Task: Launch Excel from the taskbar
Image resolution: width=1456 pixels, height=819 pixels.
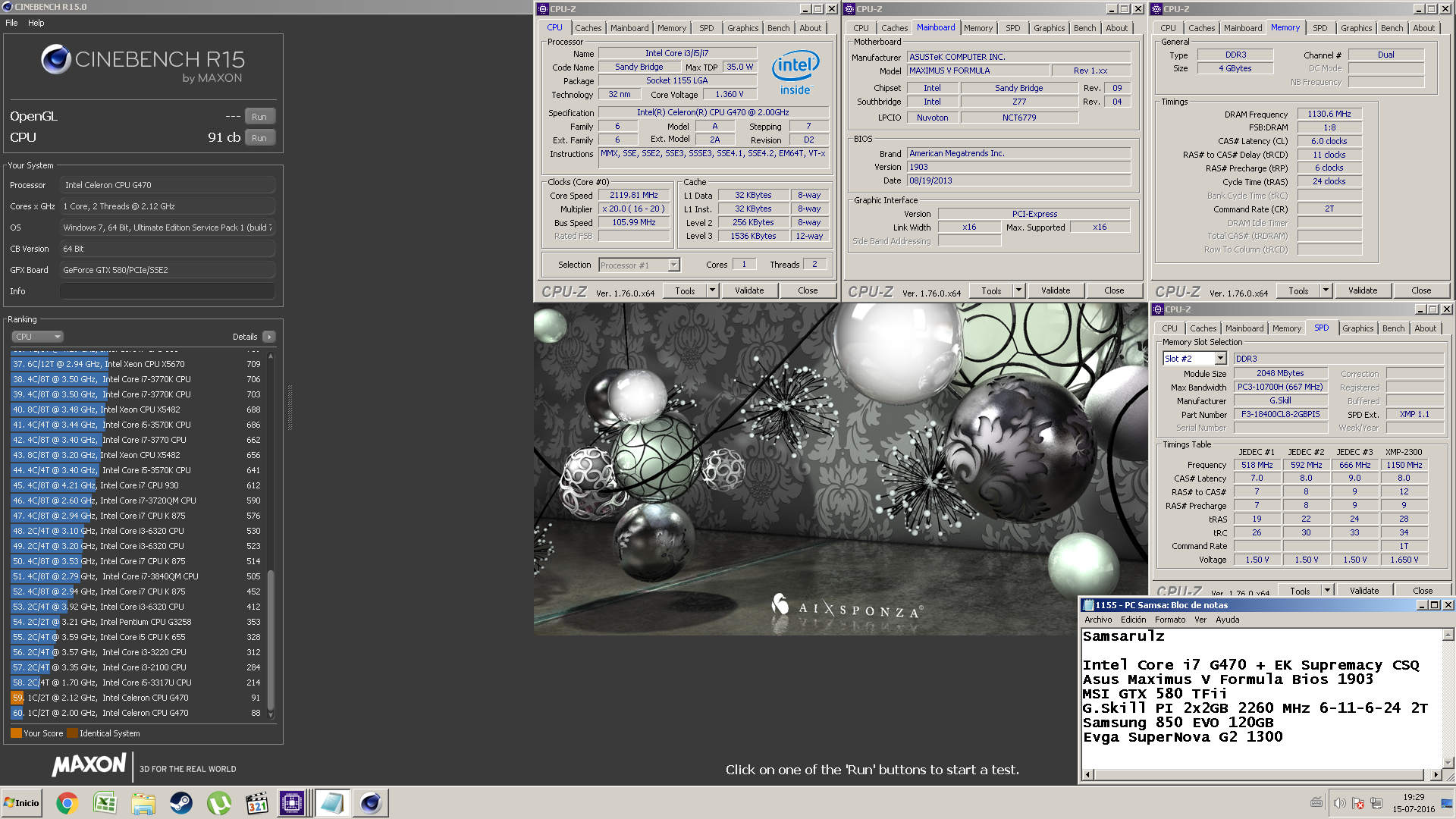Action: pyautogui.click(x=105, y=803)
